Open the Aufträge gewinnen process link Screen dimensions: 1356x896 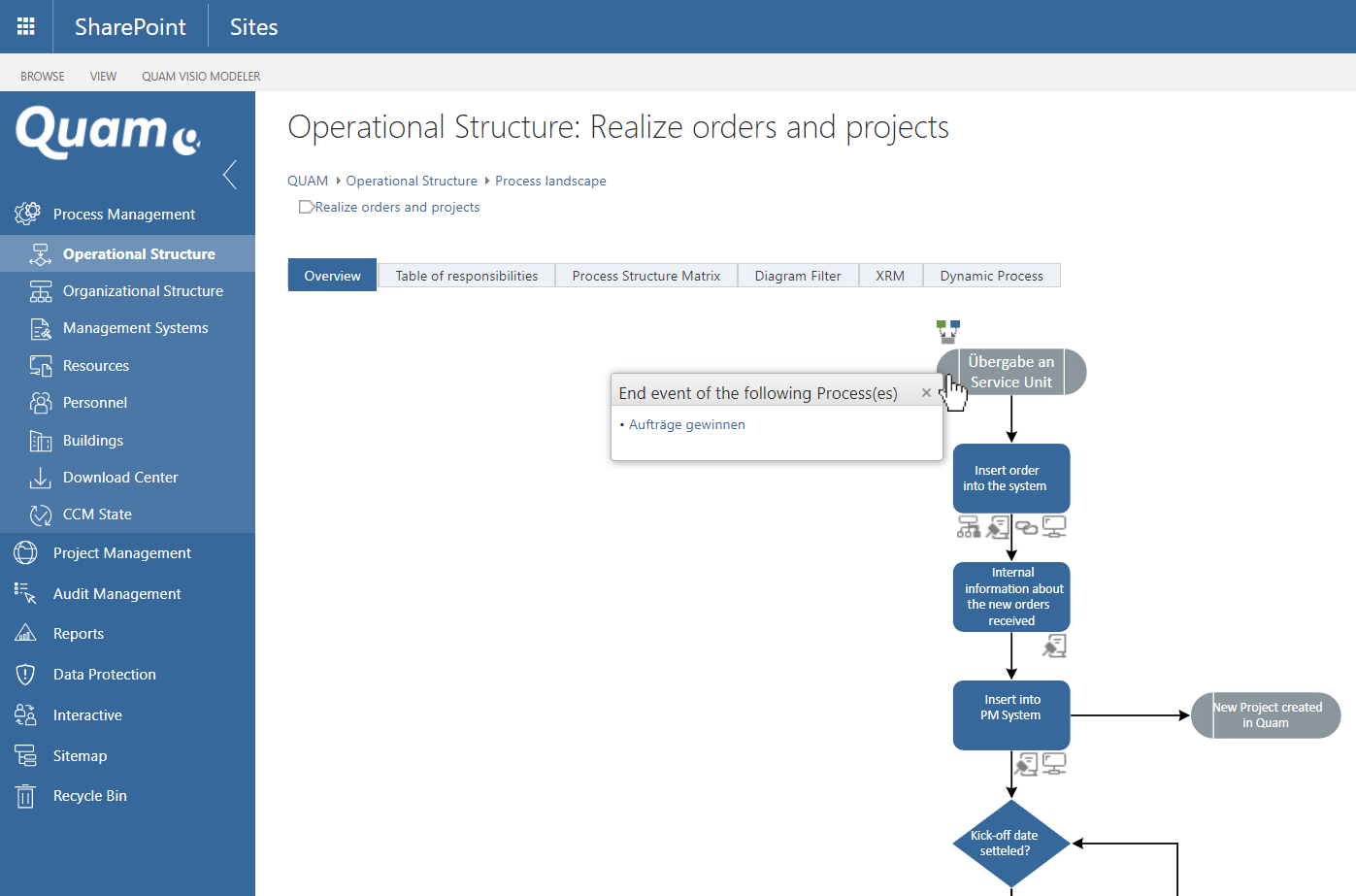click(x=687, y=424)
